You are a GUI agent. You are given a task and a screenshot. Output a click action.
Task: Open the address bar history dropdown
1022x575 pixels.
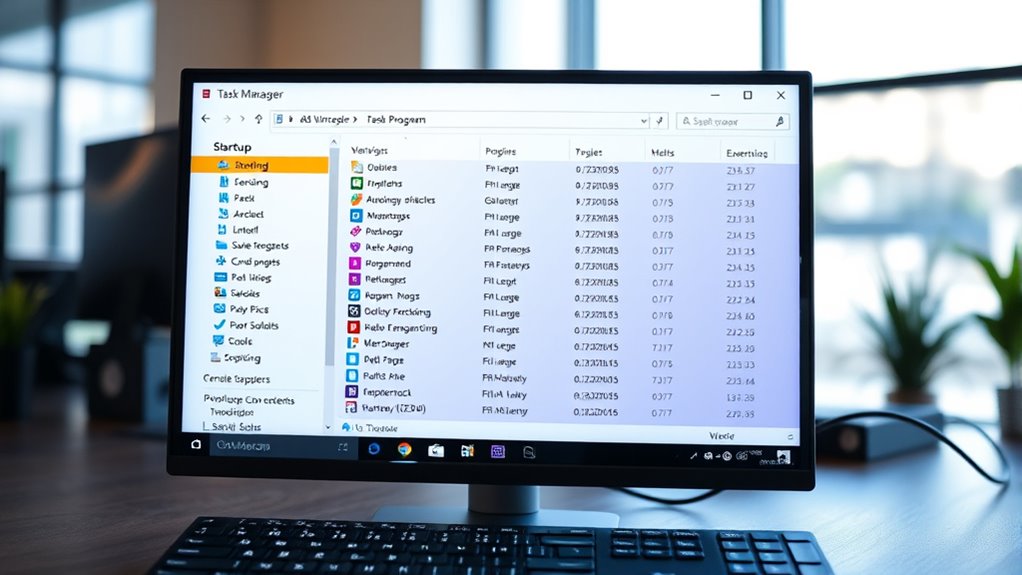pyautogui.click(x=643, y=121)
